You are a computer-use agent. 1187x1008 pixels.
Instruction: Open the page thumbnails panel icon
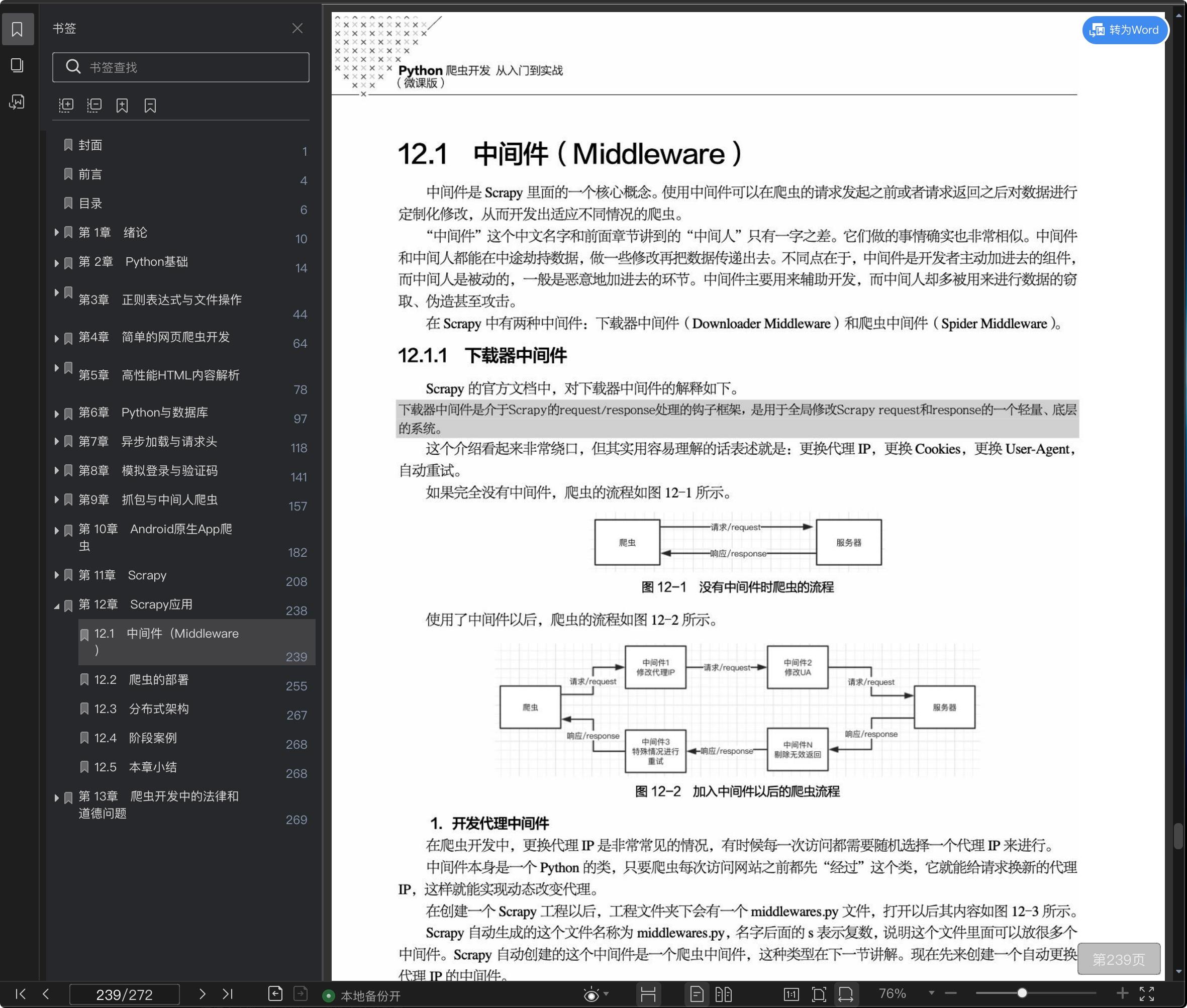[17, 65]
